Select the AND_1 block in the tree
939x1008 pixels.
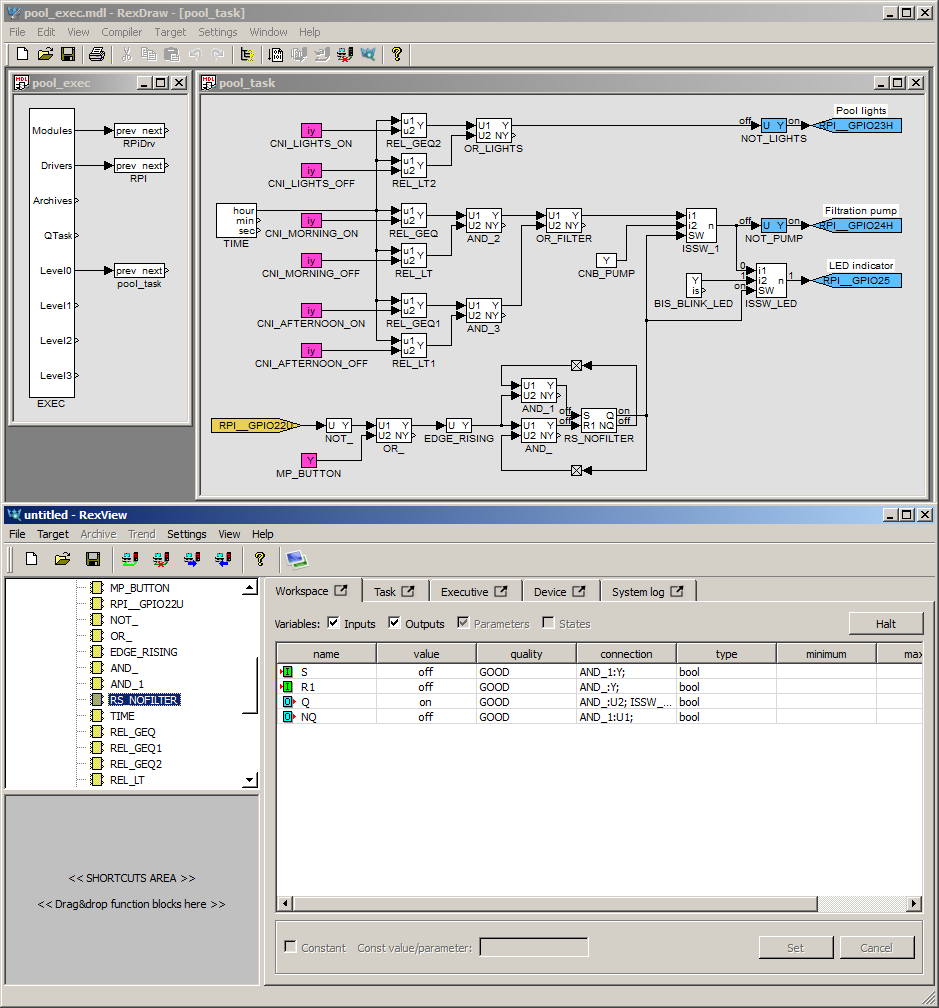tap(127, 684)
